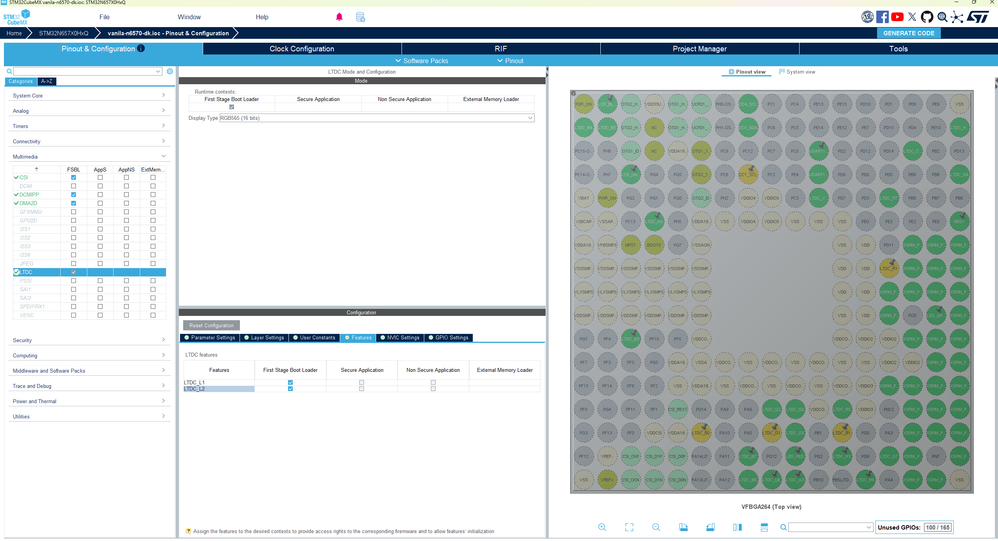Image resolution: width=998 pixels, height=541 pixels.
Task: Click the GENERATE CODE button
Action: [908, 33]
